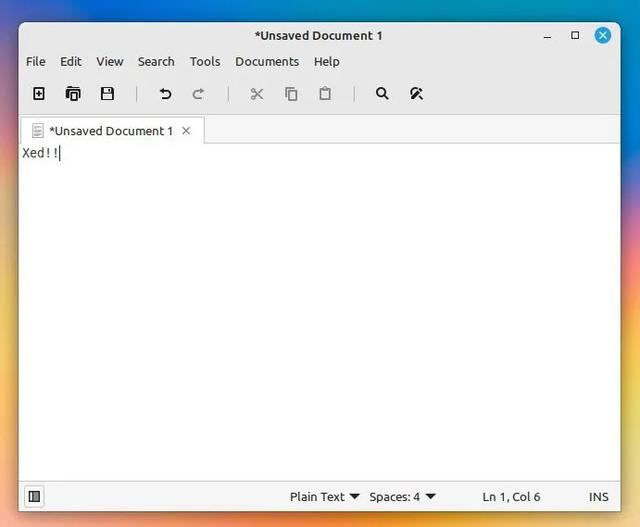The image size is (640, 527).
Task: Click the Redo arrow icon
Action: click(x=198, y=94)
